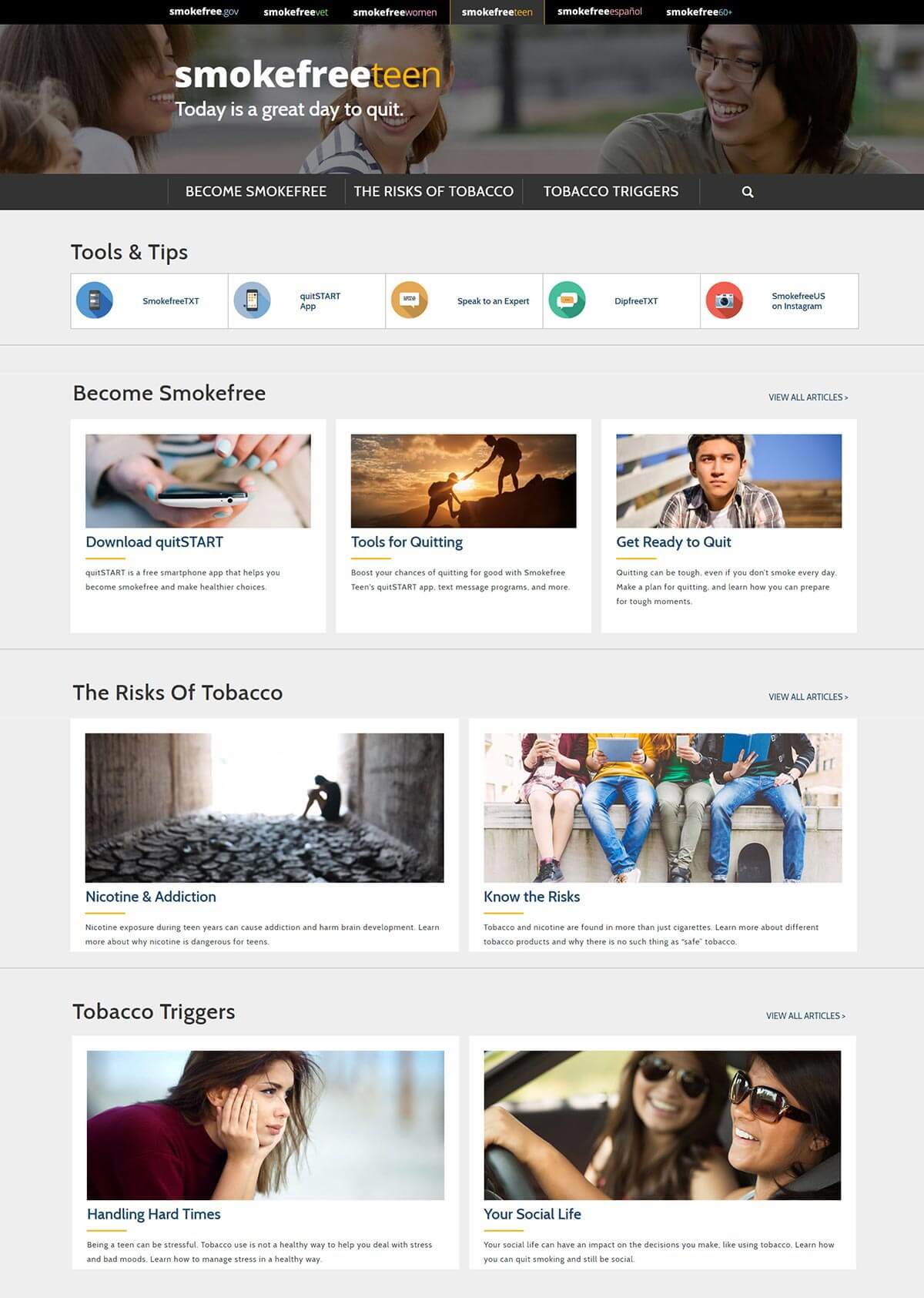Image resolution: width=924 pixels, height=1298 pixels.
Task: Open The Risks of Tobacco menu item
Action: click(x=434, y=192)
